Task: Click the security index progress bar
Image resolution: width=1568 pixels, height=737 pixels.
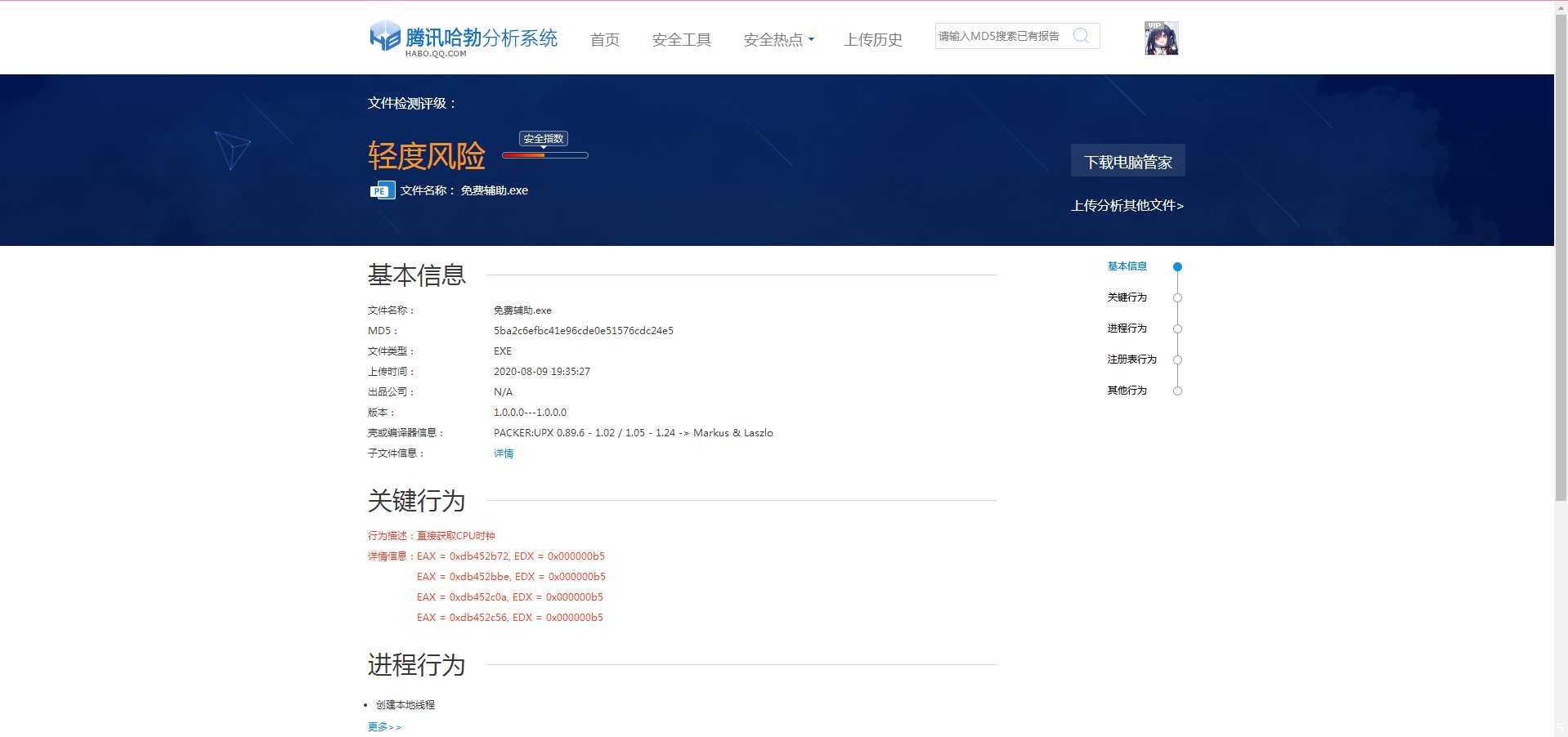Action: click(x=544, y=155)
